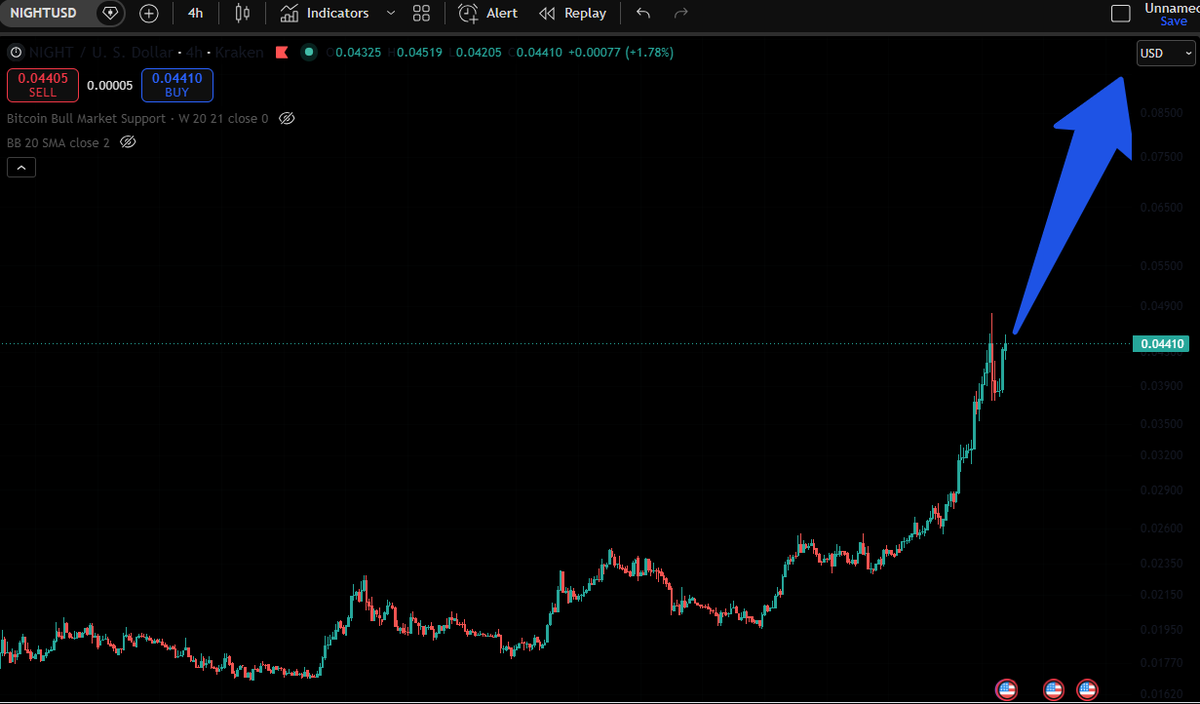Click the 0.03500 price axis label

click(x=1162, y=424)
